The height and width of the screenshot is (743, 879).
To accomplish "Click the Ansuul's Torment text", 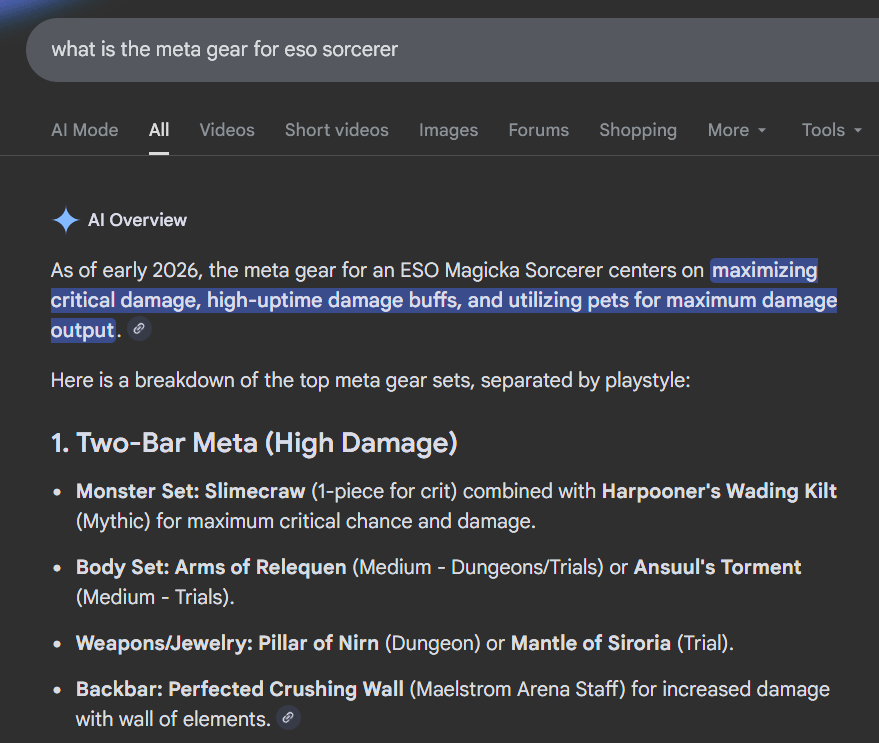I will point(717,567).
